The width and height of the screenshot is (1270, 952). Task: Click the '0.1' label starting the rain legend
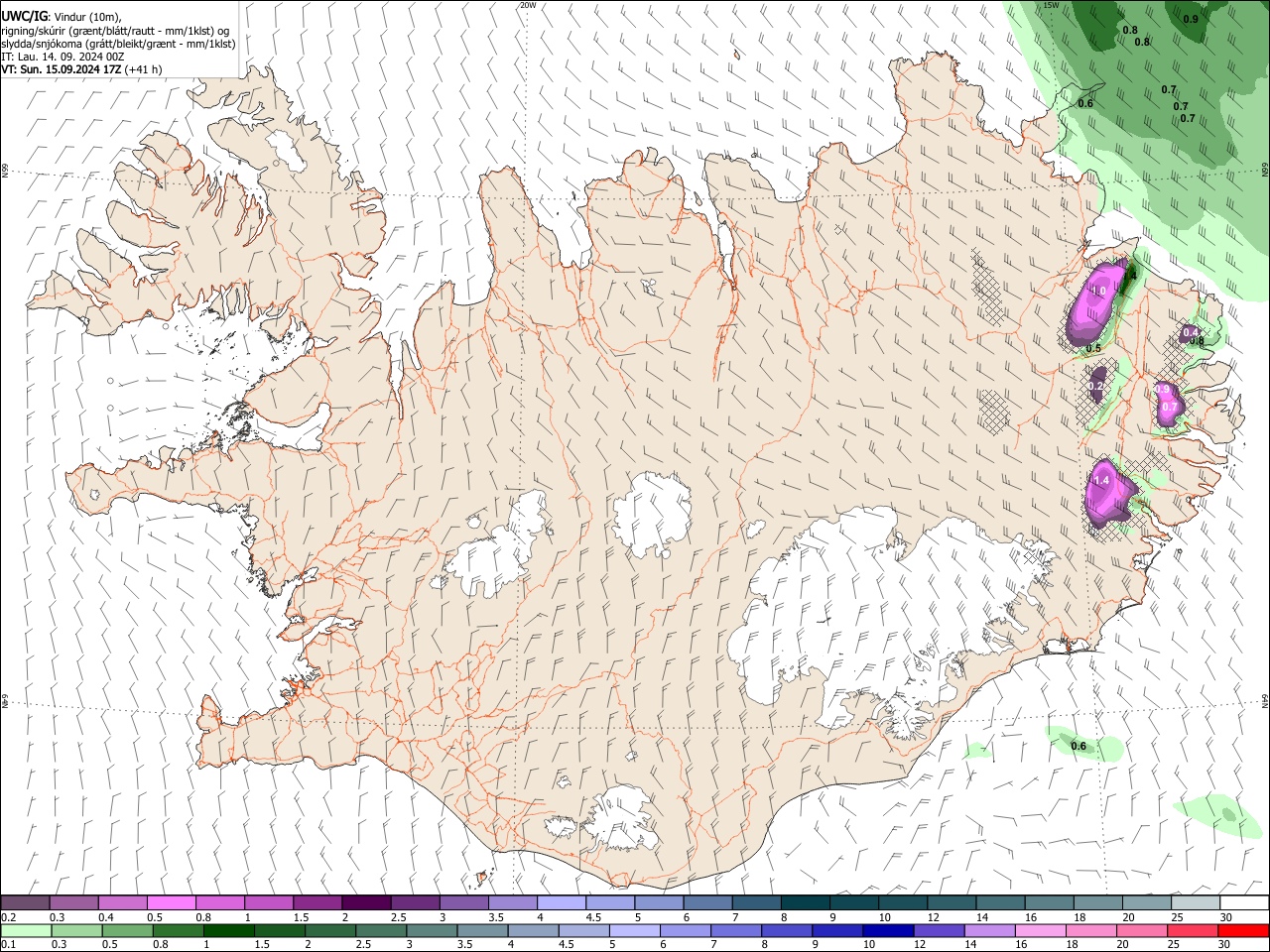point(10,944)
